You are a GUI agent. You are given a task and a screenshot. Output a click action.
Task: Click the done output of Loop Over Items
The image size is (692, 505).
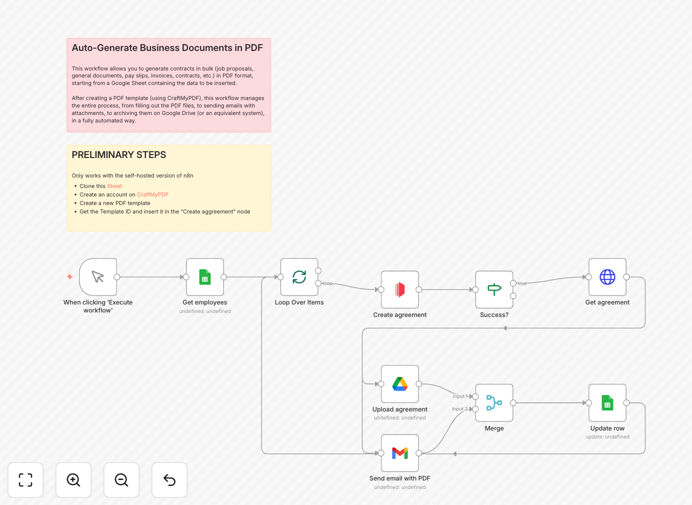(x=318, y=271)
